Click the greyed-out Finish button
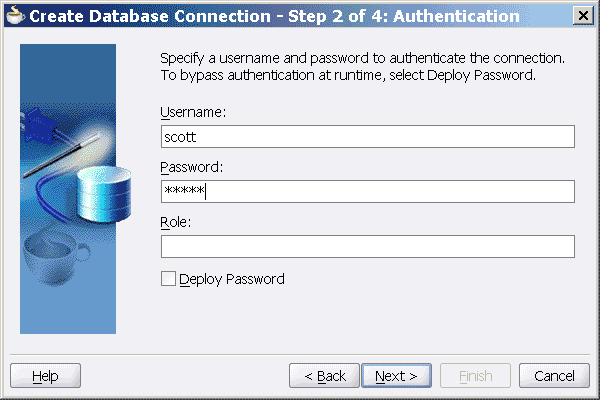Image resolution: width=600 pixels, height=400 pixels. (x=475, y=376)
